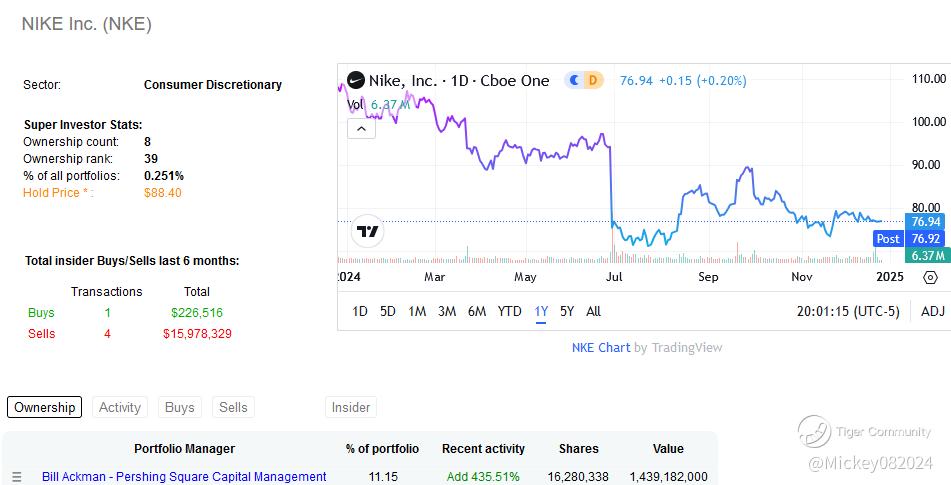The image size is (951, 485).
Task: Open the timezone menu showing UTC-5
Action: tap(848, 311)
